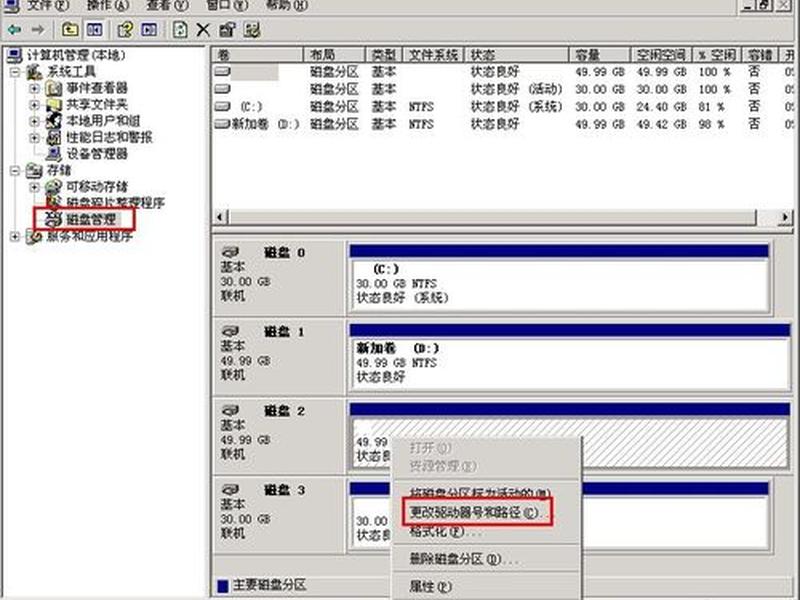Click the 事件查看器 icon in tree
The image size is (800, 600).
[54, 89]
